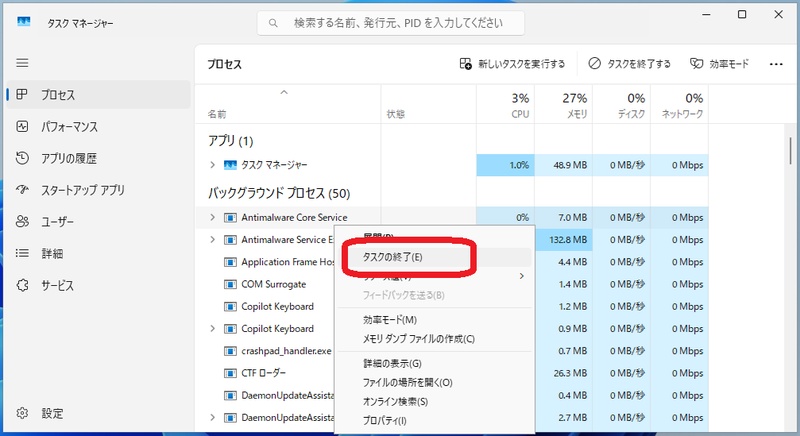Screen dimensions: 800x436
Task: Open スタートアップ アプリ page
Action: click(x=98, y=190)
